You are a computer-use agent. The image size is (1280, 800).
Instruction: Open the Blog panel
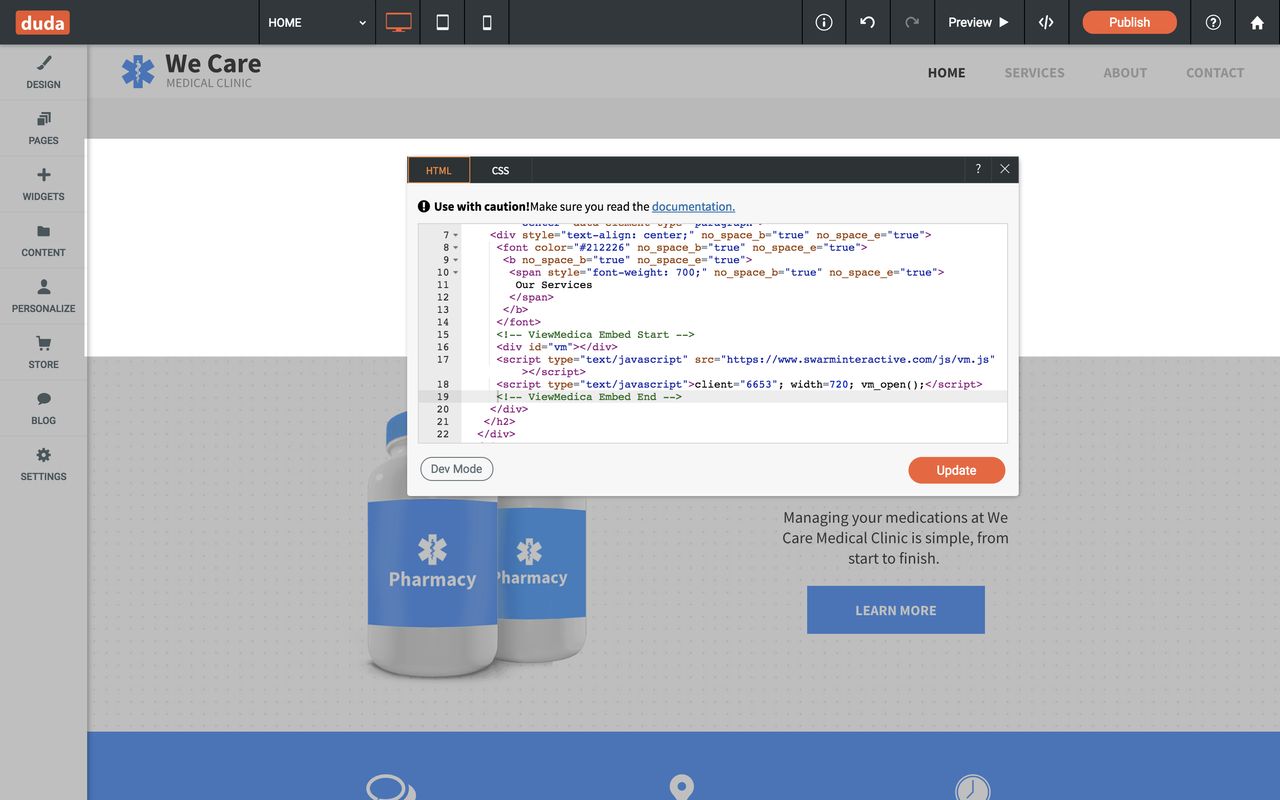click(43, 407)
